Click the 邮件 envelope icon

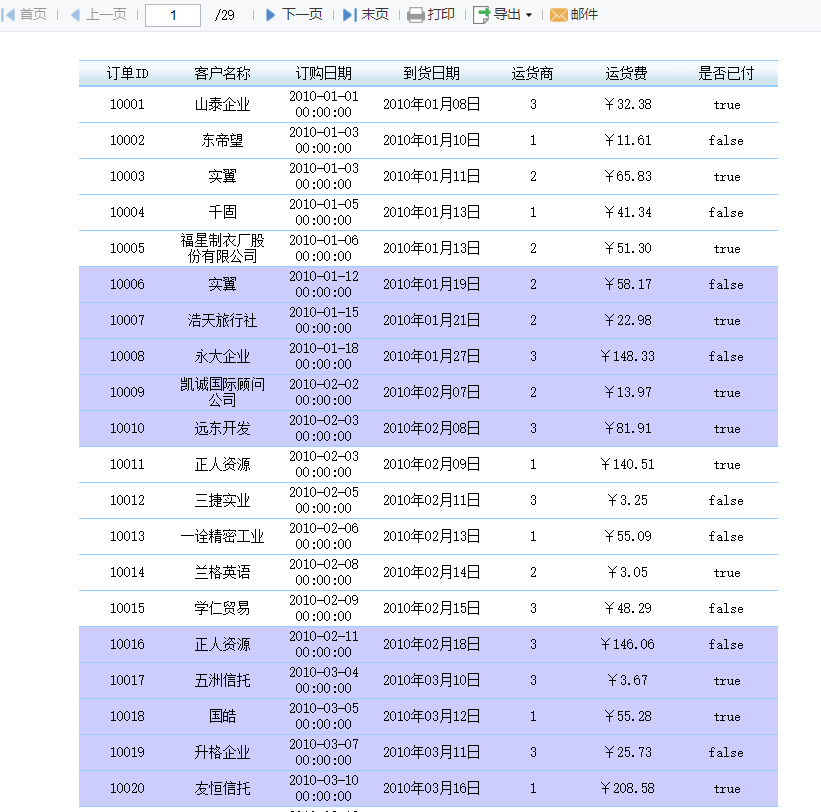pos(559,15)
